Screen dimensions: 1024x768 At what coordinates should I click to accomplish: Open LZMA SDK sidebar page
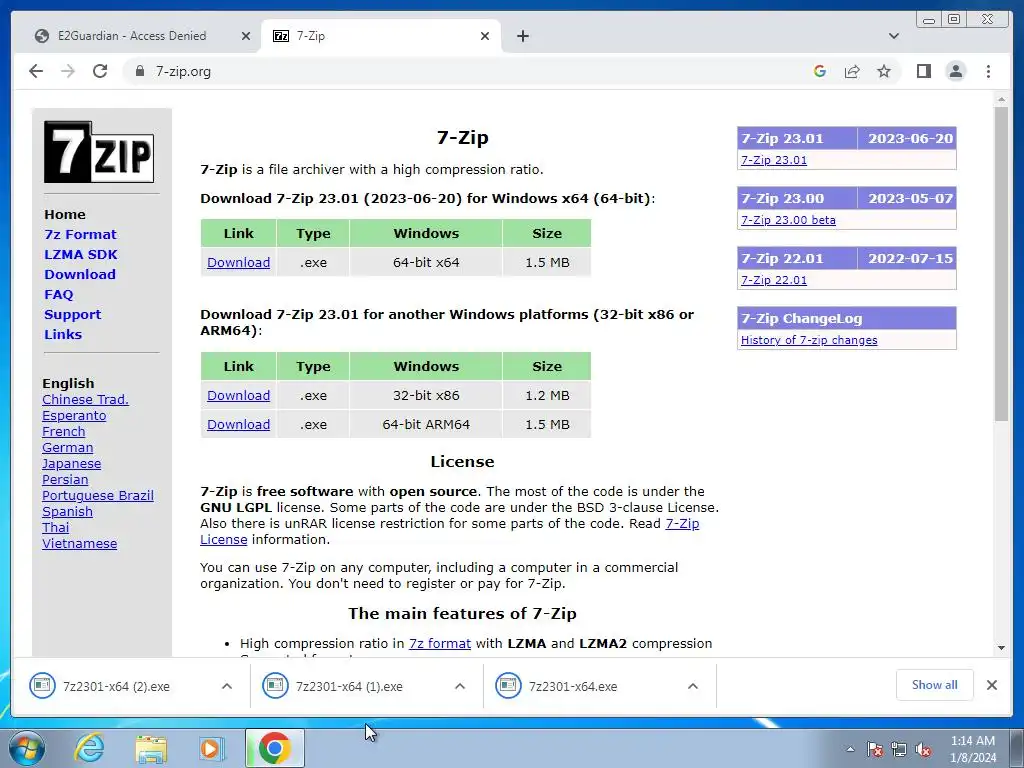[81, 255]
